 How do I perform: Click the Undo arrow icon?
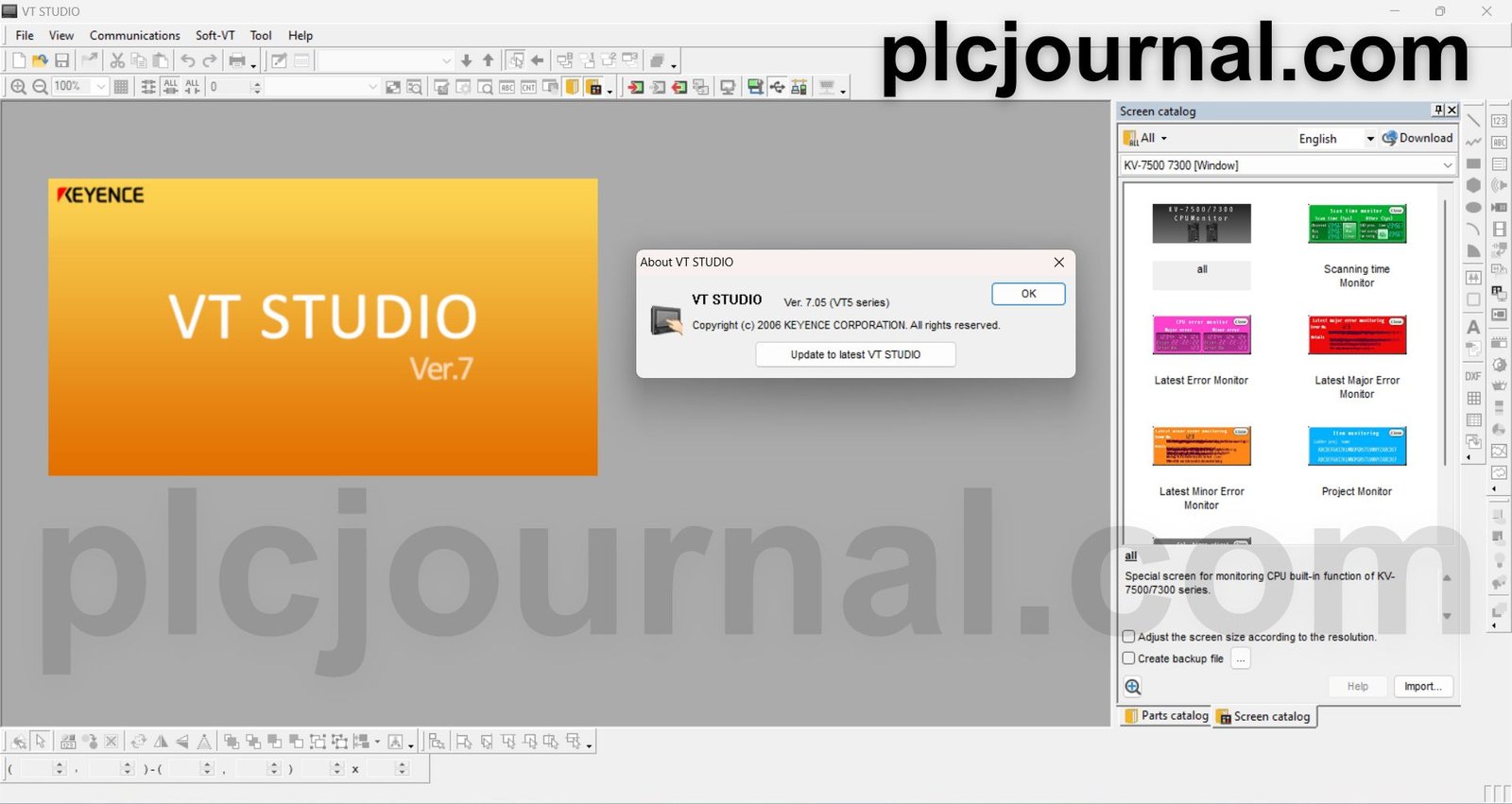pyautogui.click(x=188, y=60)
